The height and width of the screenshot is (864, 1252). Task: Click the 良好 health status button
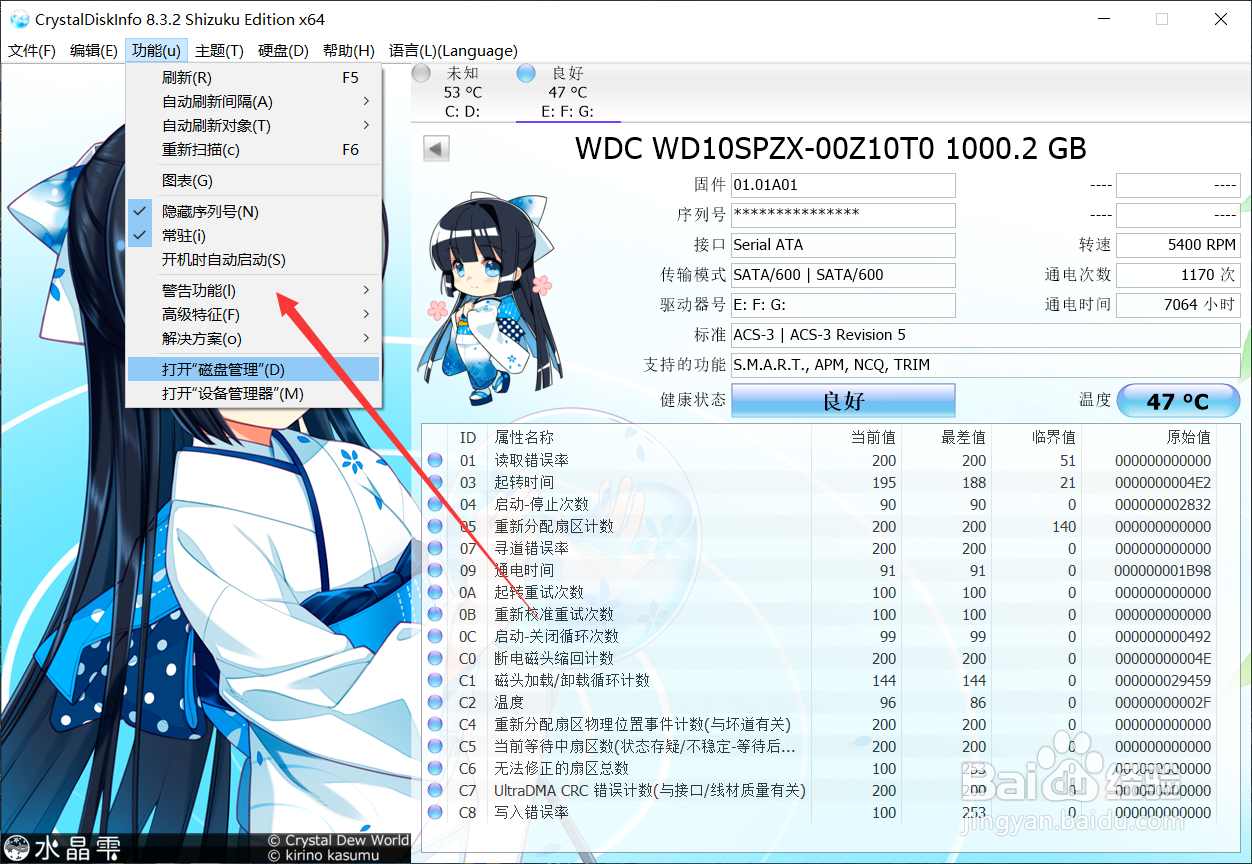pyautogui.click(x=843, y=400)
